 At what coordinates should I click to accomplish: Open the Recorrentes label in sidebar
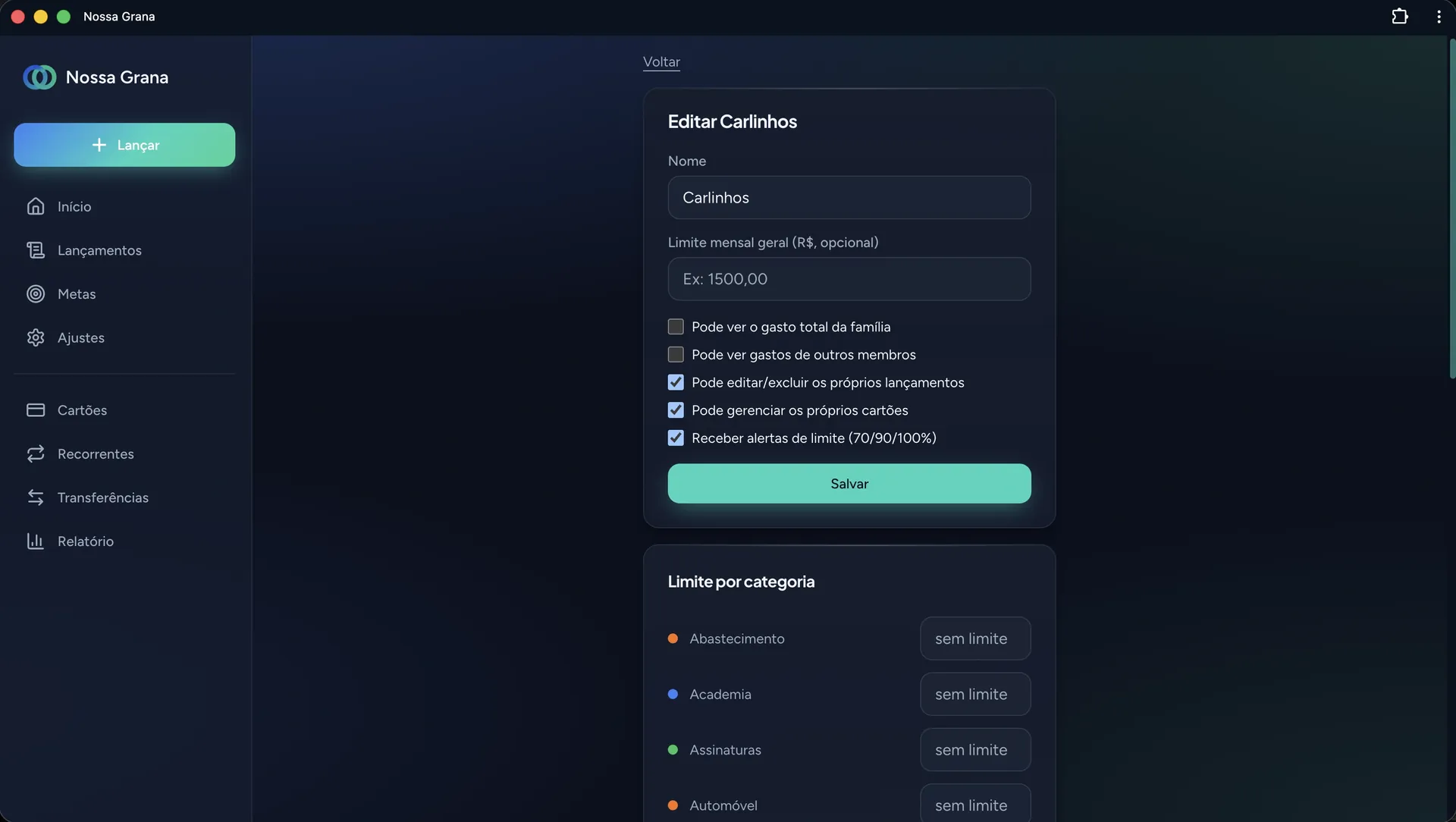(96, 454)
